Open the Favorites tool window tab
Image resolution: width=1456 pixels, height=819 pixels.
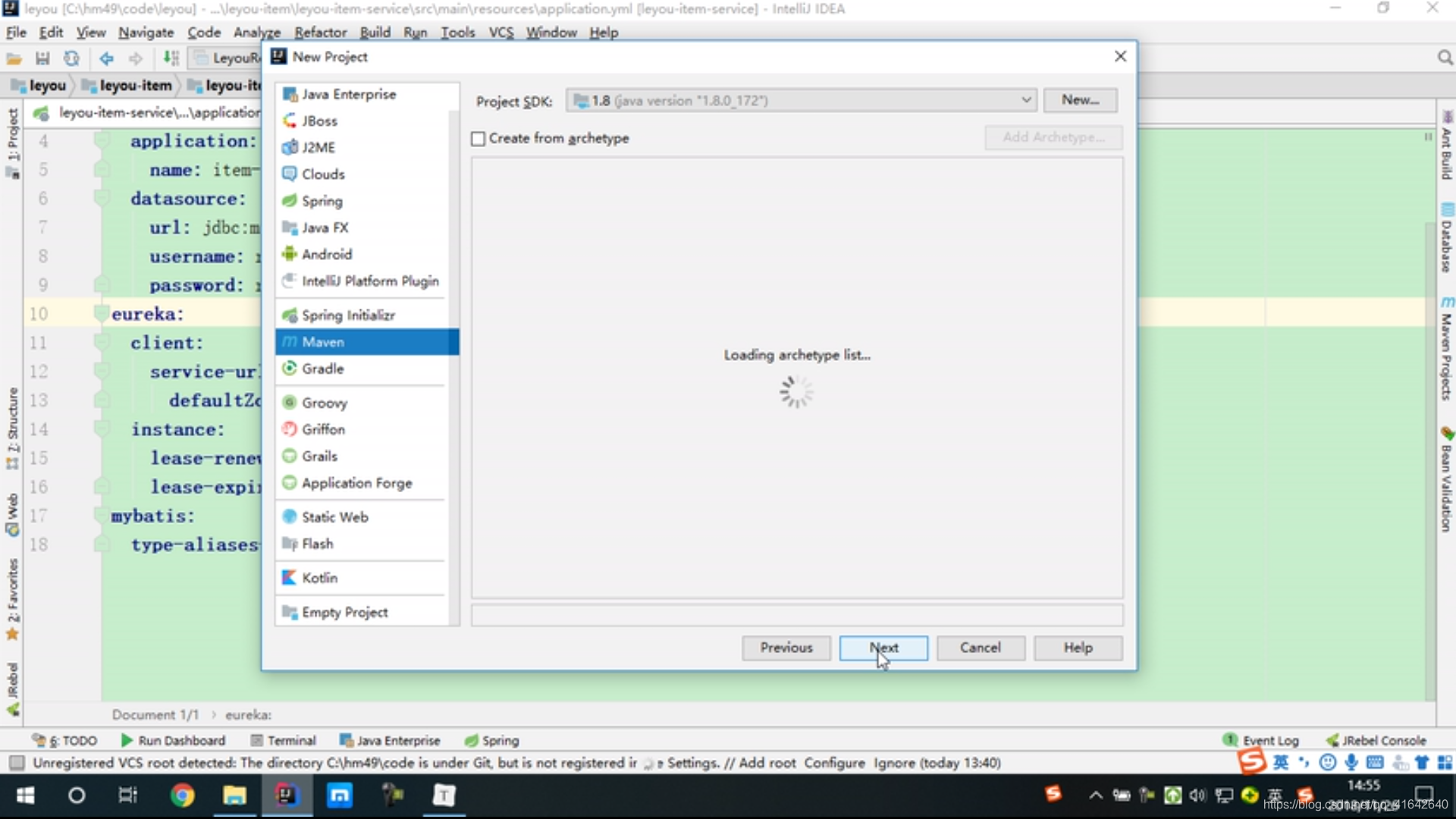[x=12, y=599]
